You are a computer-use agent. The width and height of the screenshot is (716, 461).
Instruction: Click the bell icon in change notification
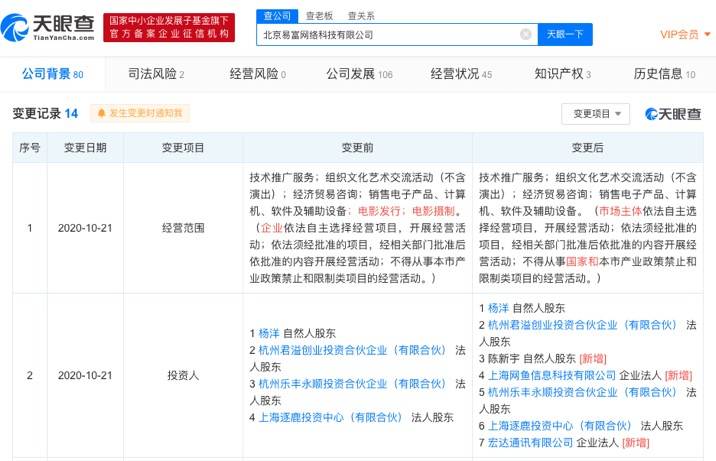[101, 113]
